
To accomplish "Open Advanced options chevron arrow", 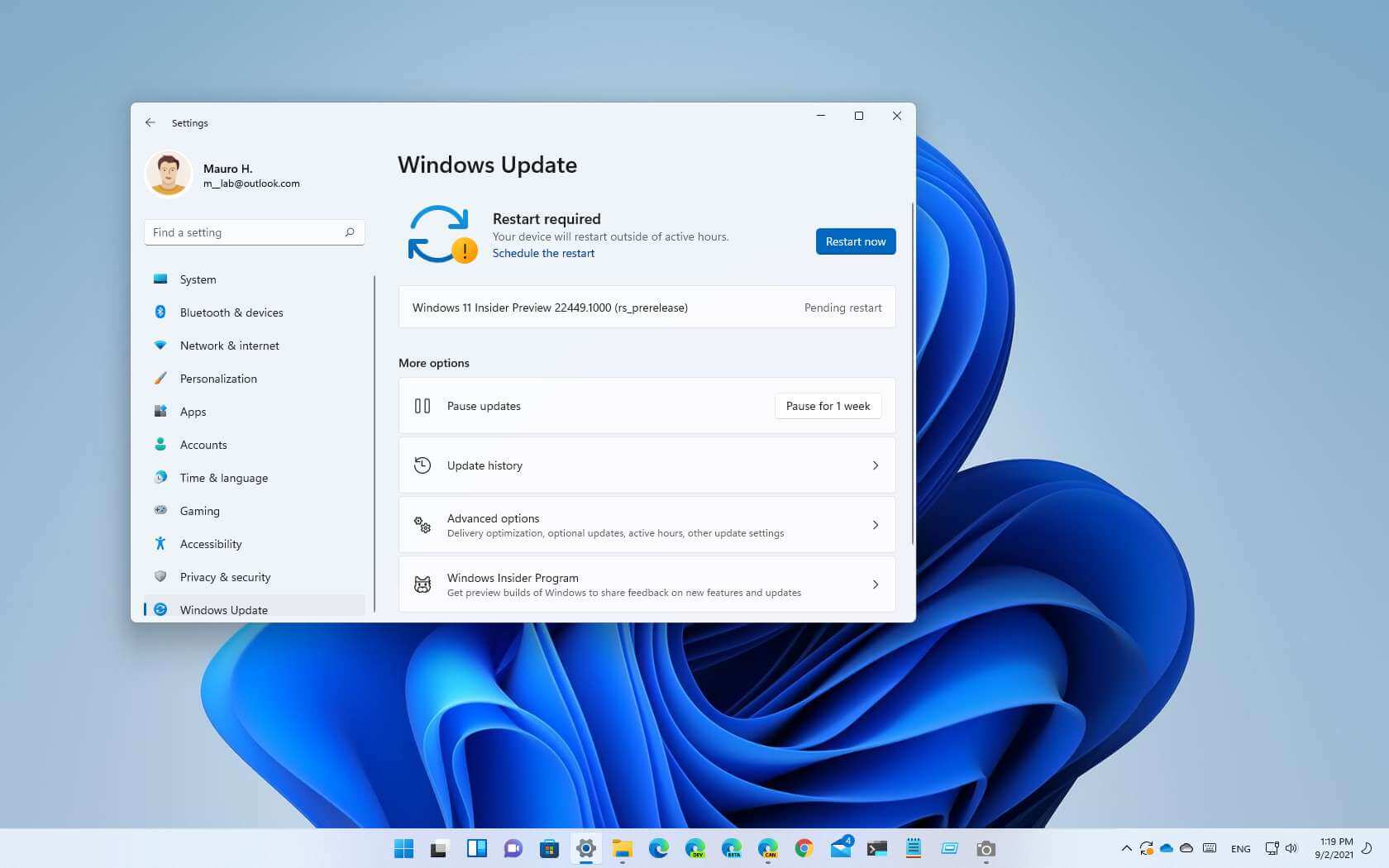I will [876, 525].
